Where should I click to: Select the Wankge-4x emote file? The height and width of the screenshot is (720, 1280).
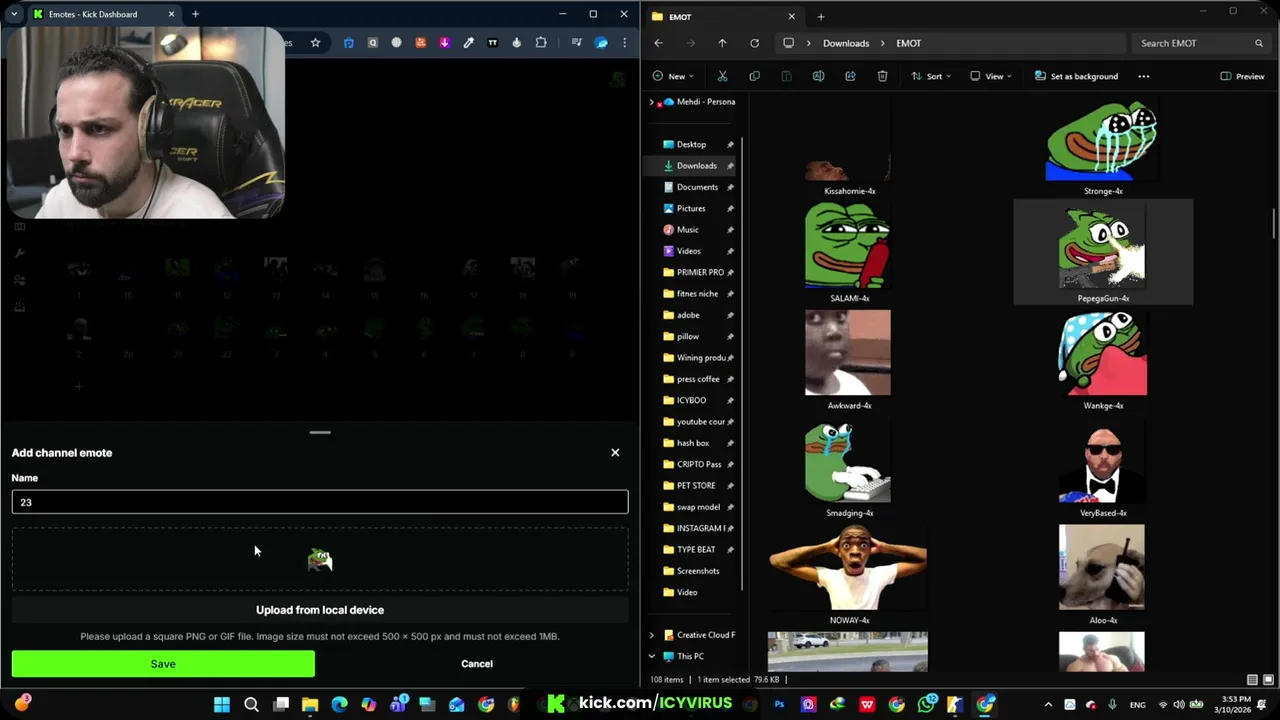tap(1102, 360)
